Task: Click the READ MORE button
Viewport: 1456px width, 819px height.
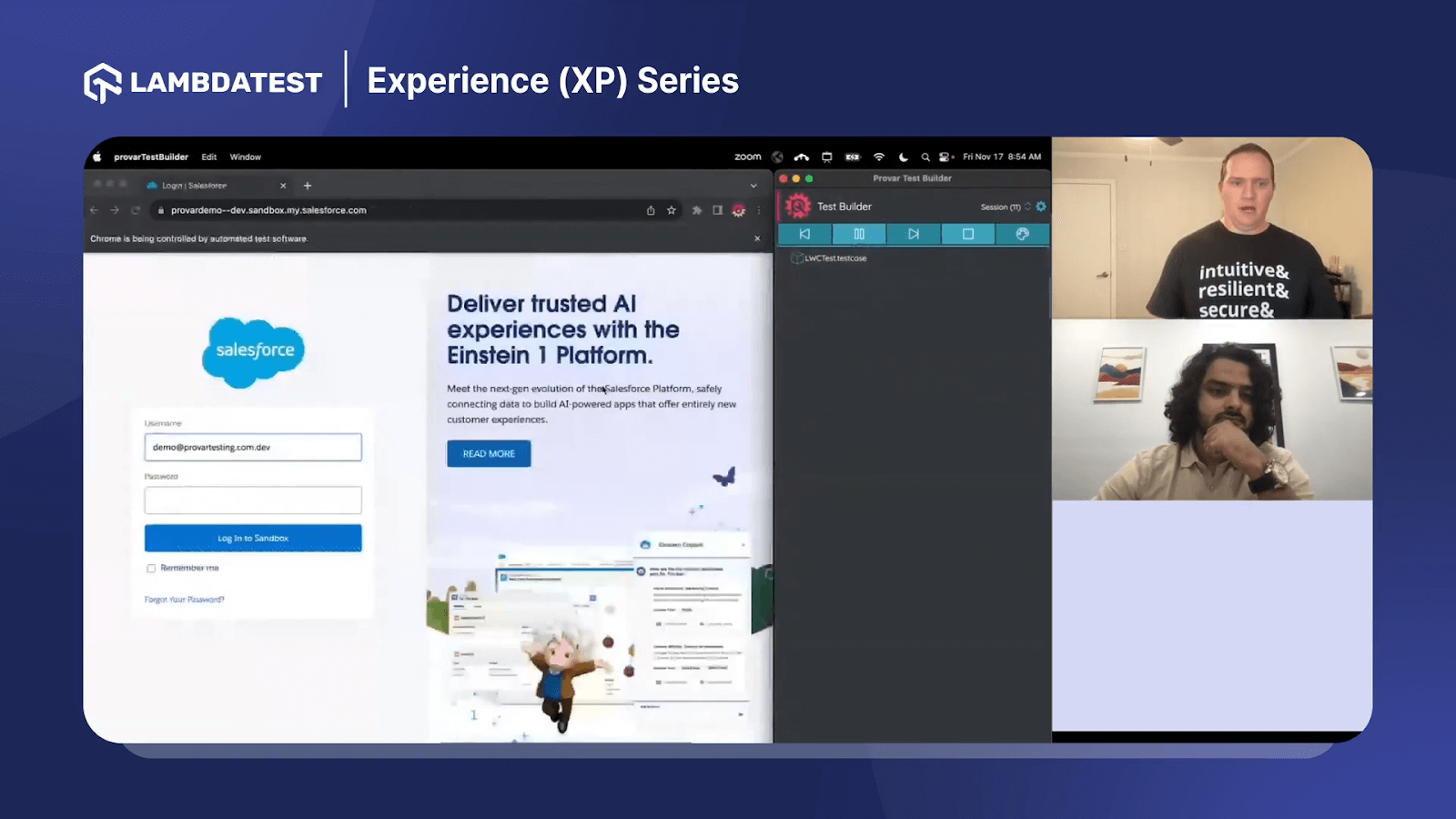Action: (488, 453)
